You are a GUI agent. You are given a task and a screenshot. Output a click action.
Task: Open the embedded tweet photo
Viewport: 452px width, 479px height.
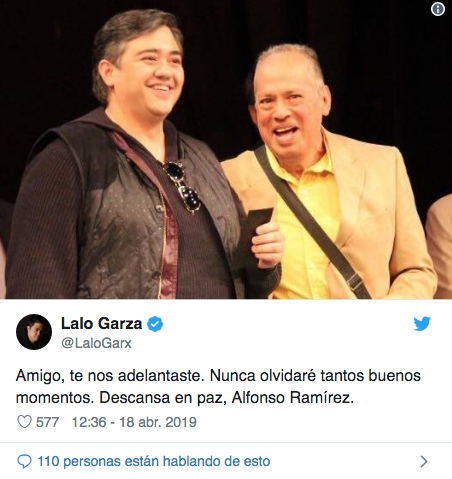[226, 149]
